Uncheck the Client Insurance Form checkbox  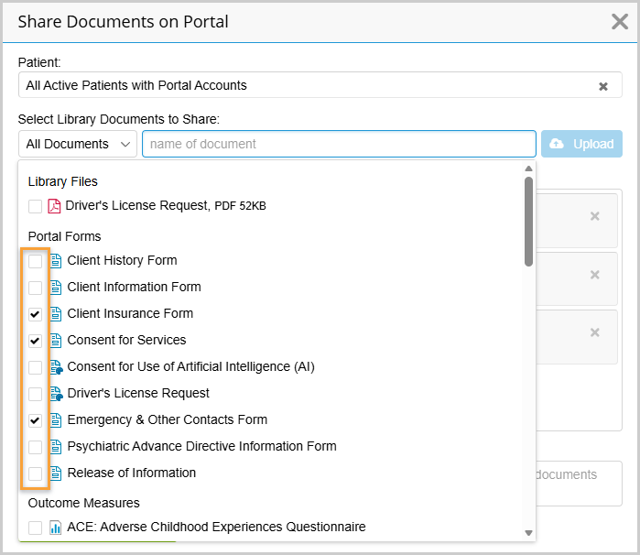point(35,314)
